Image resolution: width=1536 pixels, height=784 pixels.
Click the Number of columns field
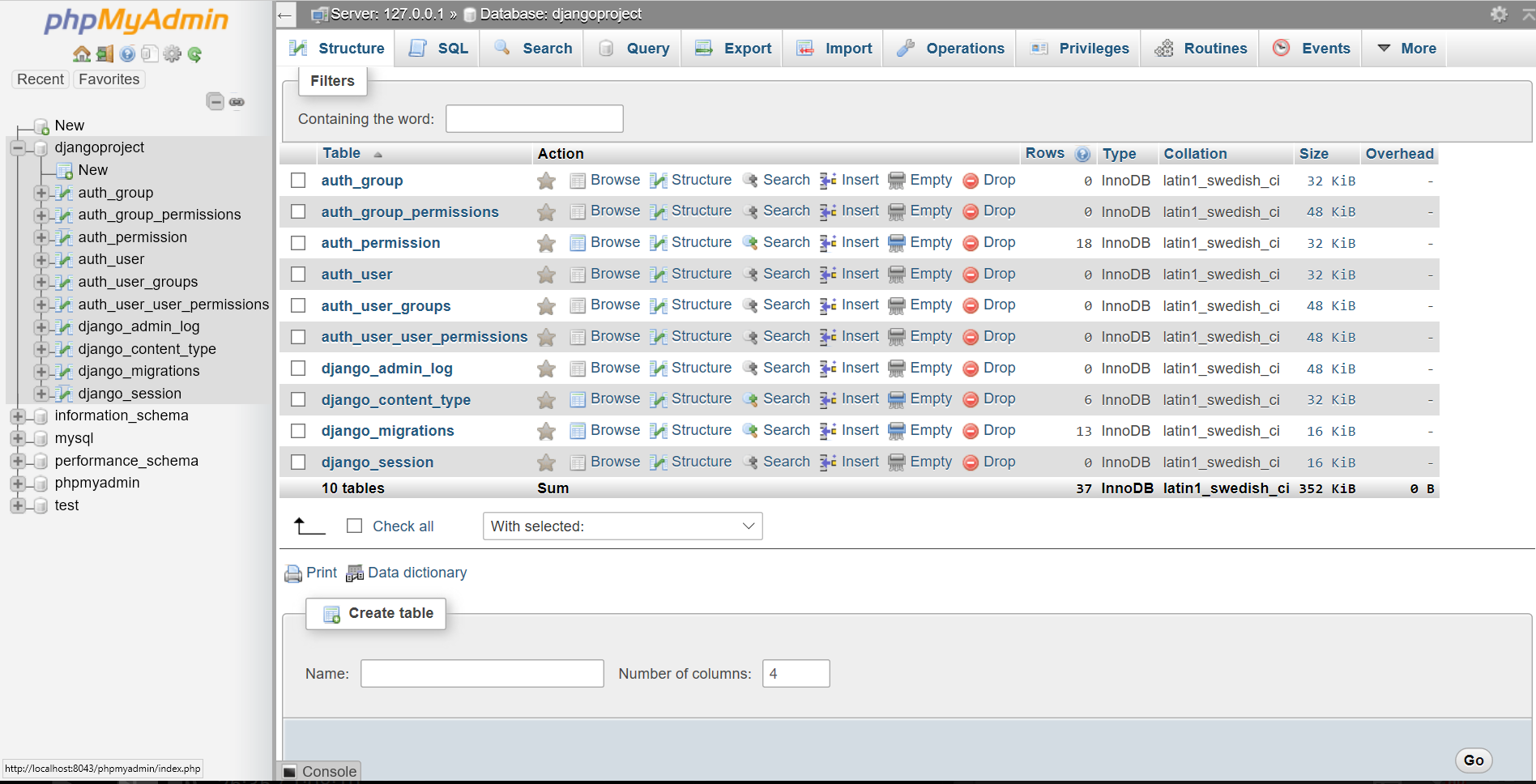796,673
